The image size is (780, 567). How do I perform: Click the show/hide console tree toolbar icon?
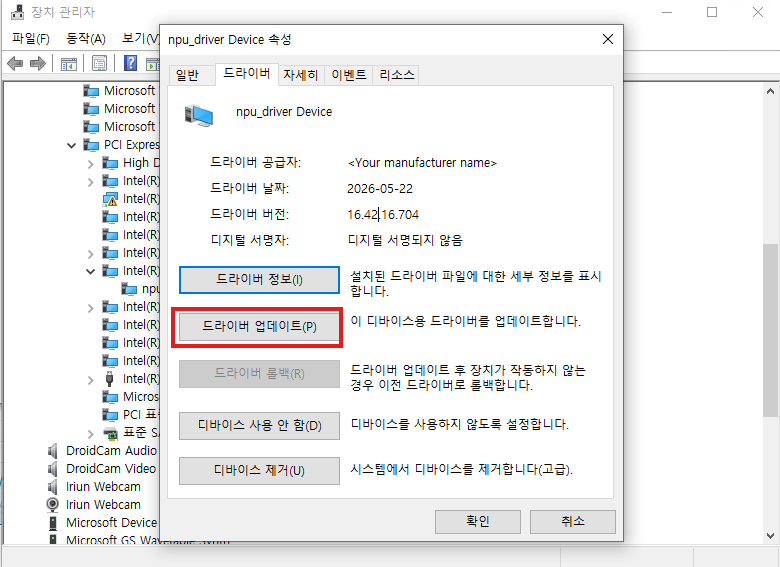(x=69, y=64)
